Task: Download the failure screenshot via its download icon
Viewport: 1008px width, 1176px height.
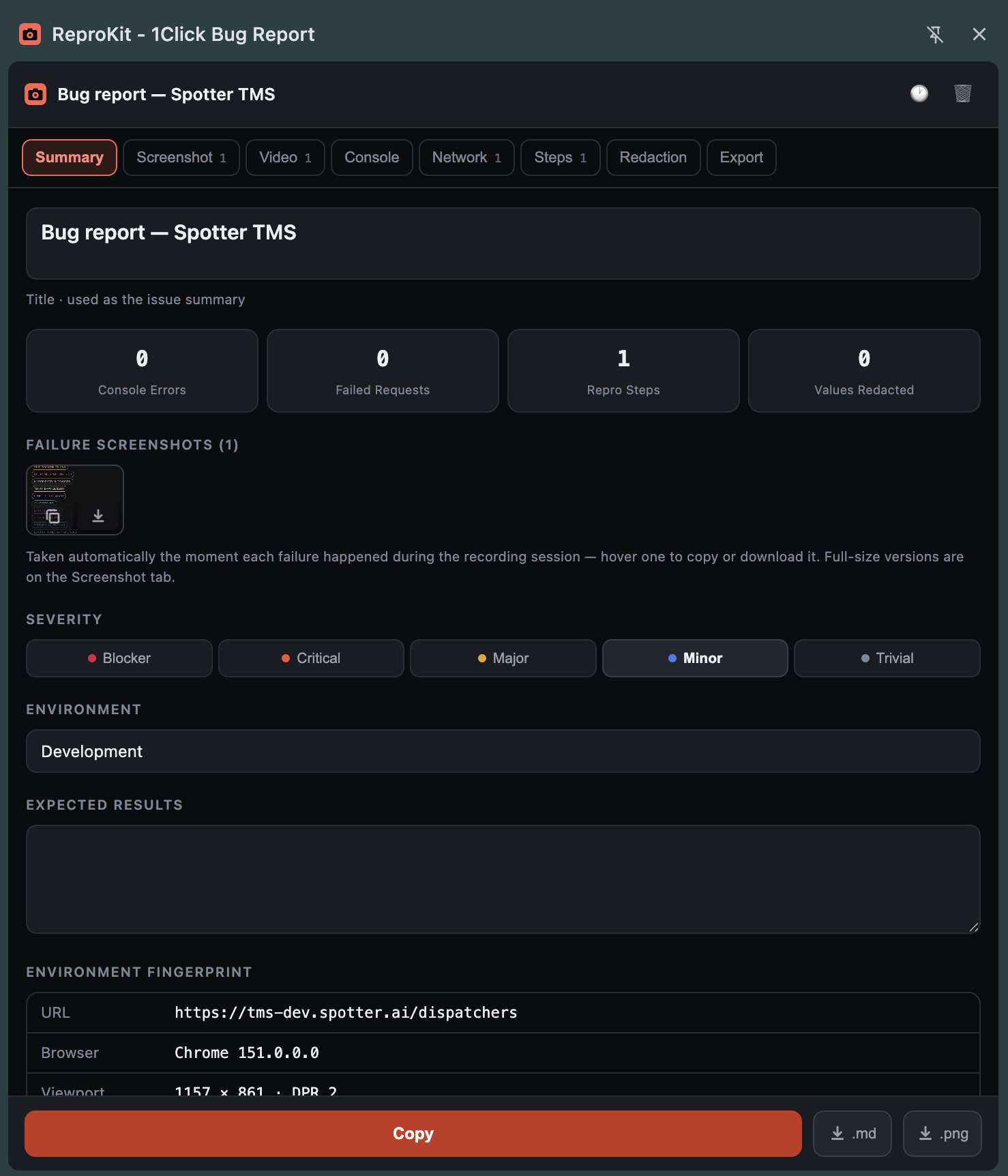Action: tap(98, 516)
